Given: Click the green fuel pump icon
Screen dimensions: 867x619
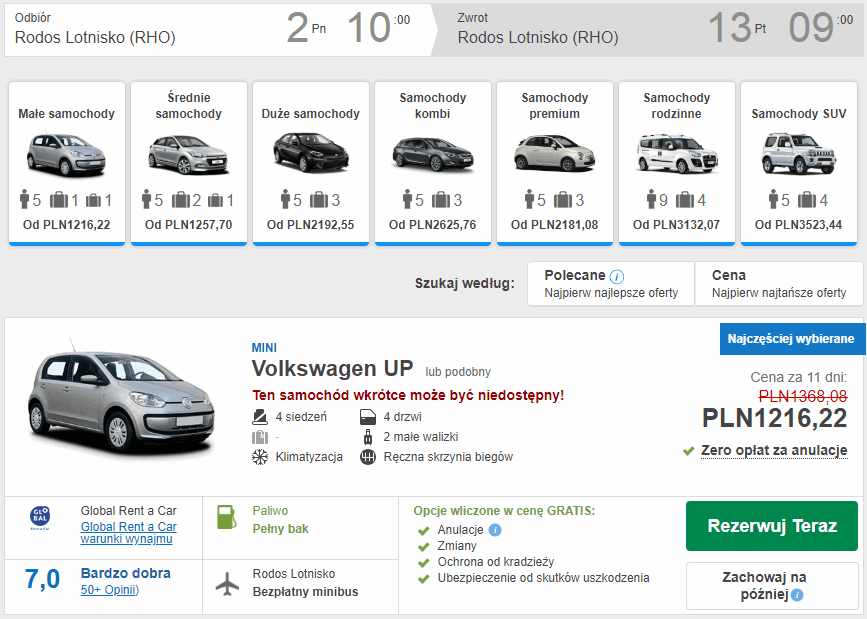Looking at the screenshot, I should point(226,517).
